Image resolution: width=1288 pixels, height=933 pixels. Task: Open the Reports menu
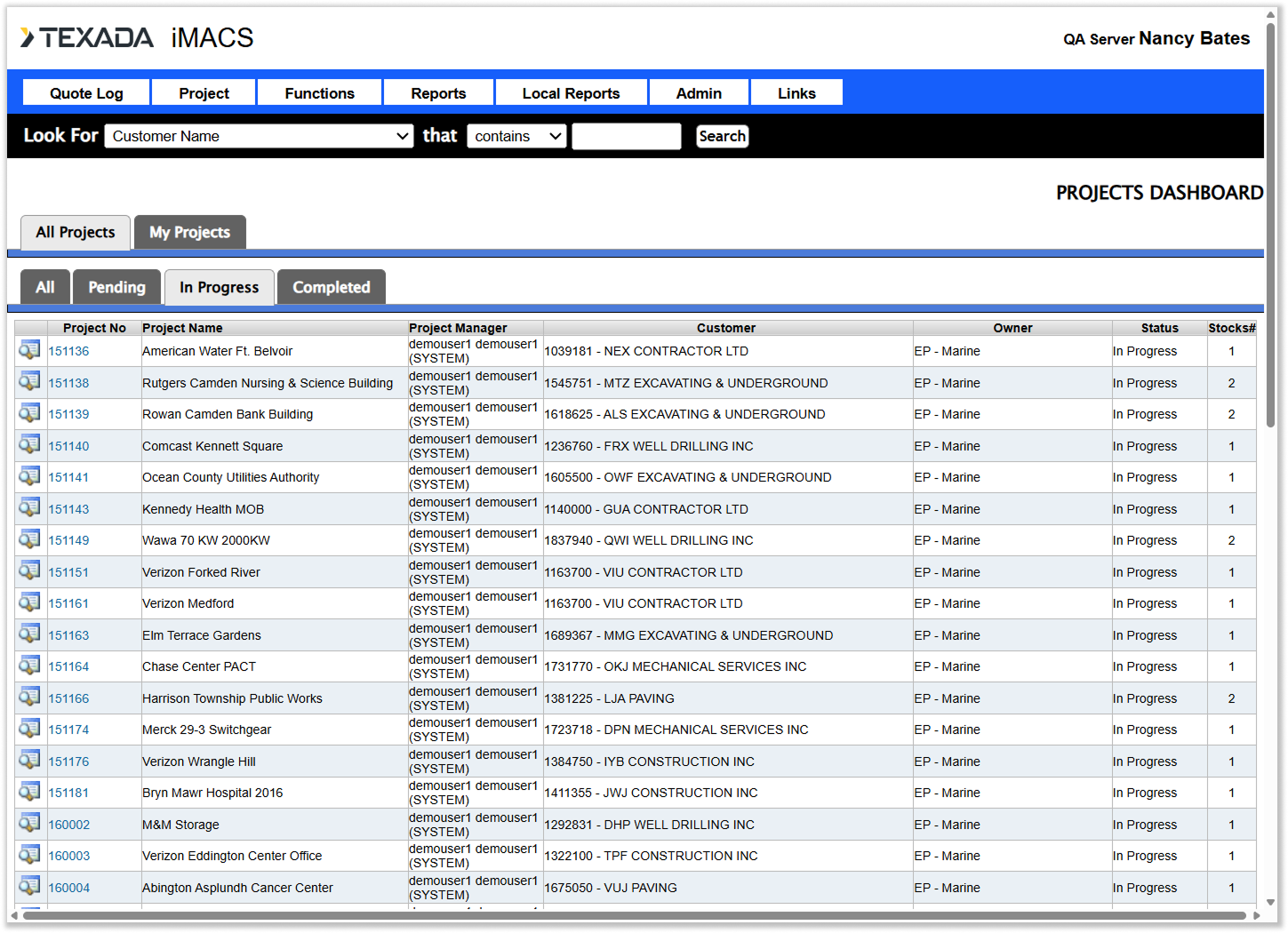[x=438, y=93]
